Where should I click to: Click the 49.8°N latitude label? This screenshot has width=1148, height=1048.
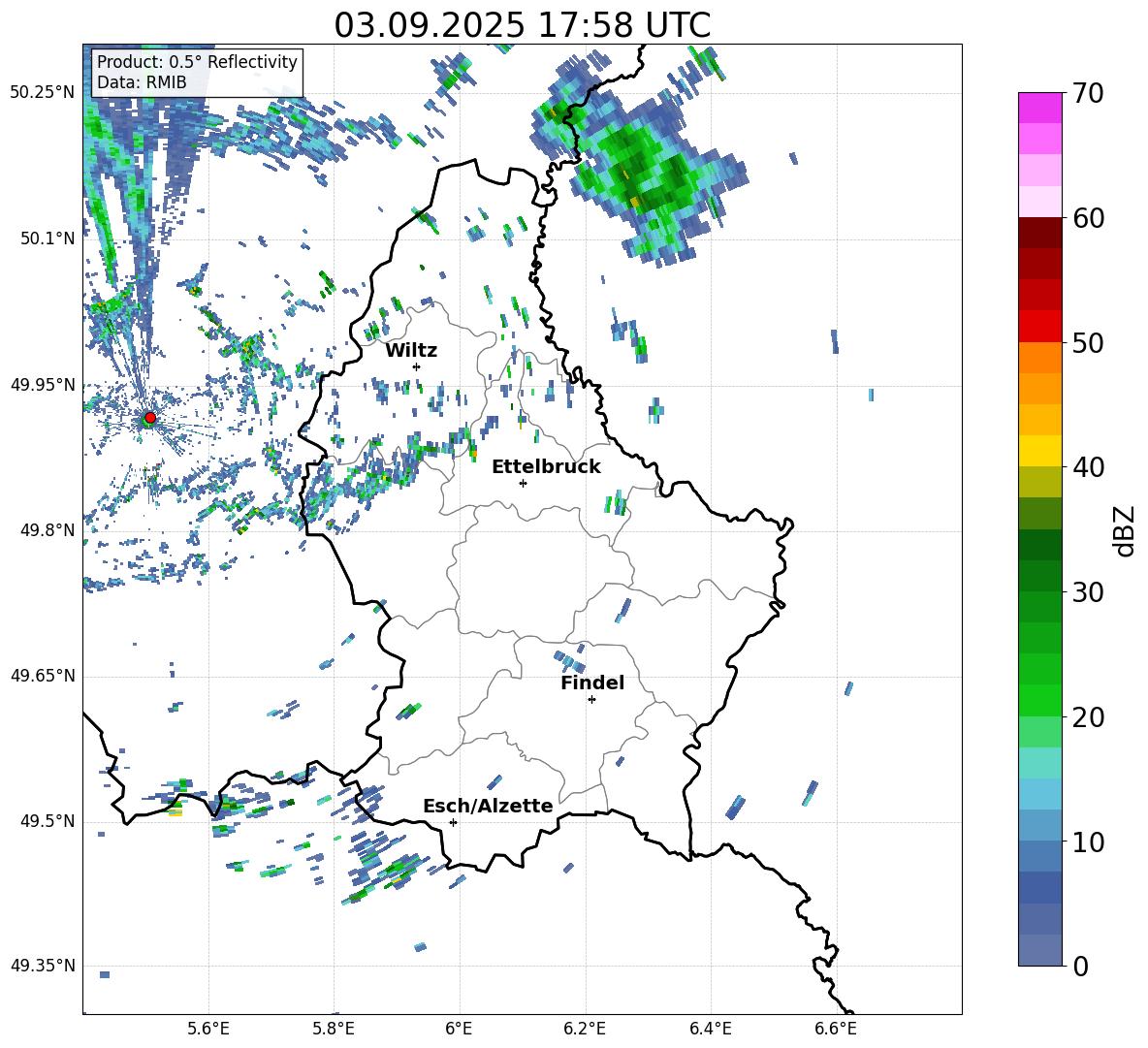pos(48,530)
